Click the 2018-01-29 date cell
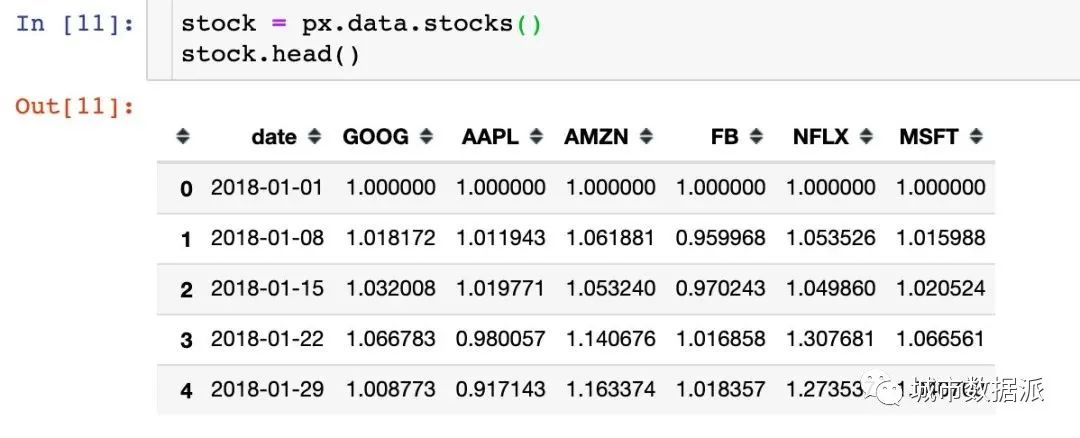 [267, 390]
